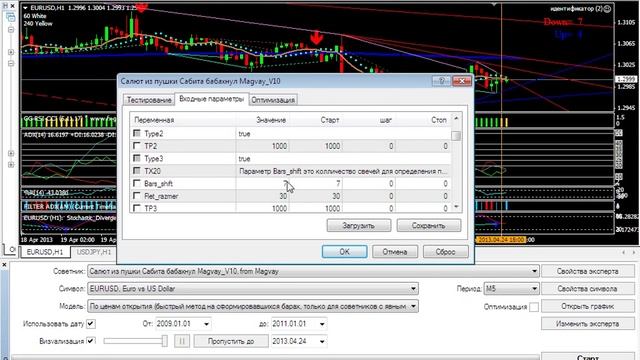The height and width of the screenshot is (360, 640).
Task: Check the Bars_shift variable checkbox
Action: 137,183
